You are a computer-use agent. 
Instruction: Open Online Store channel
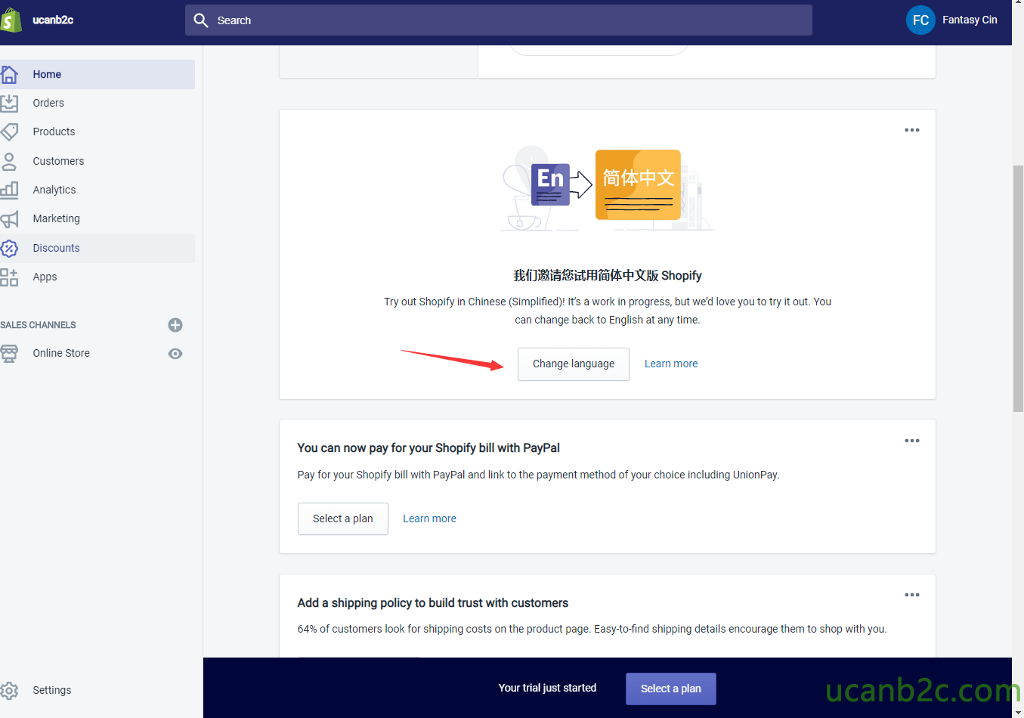61,353
